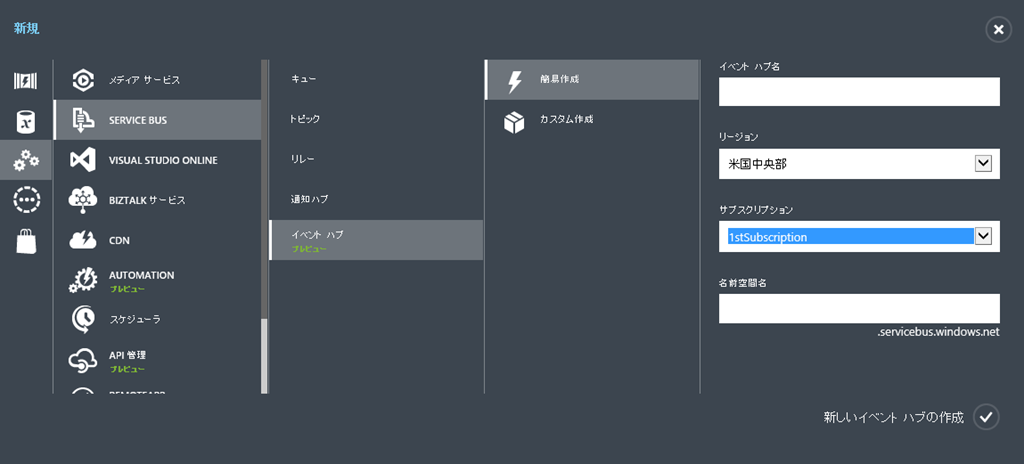Click the スケジューラ clock icon
The height and width of the screenshot is (464, 1024).
83,320
